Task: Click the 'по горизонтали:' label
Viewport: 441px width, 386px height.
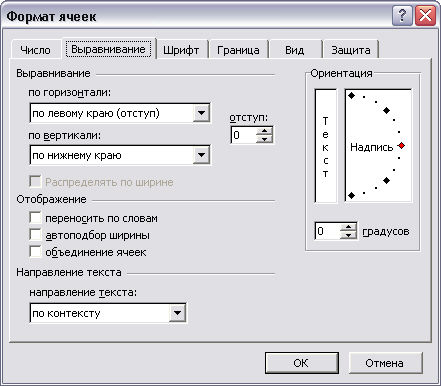Action: pos(69,92)
